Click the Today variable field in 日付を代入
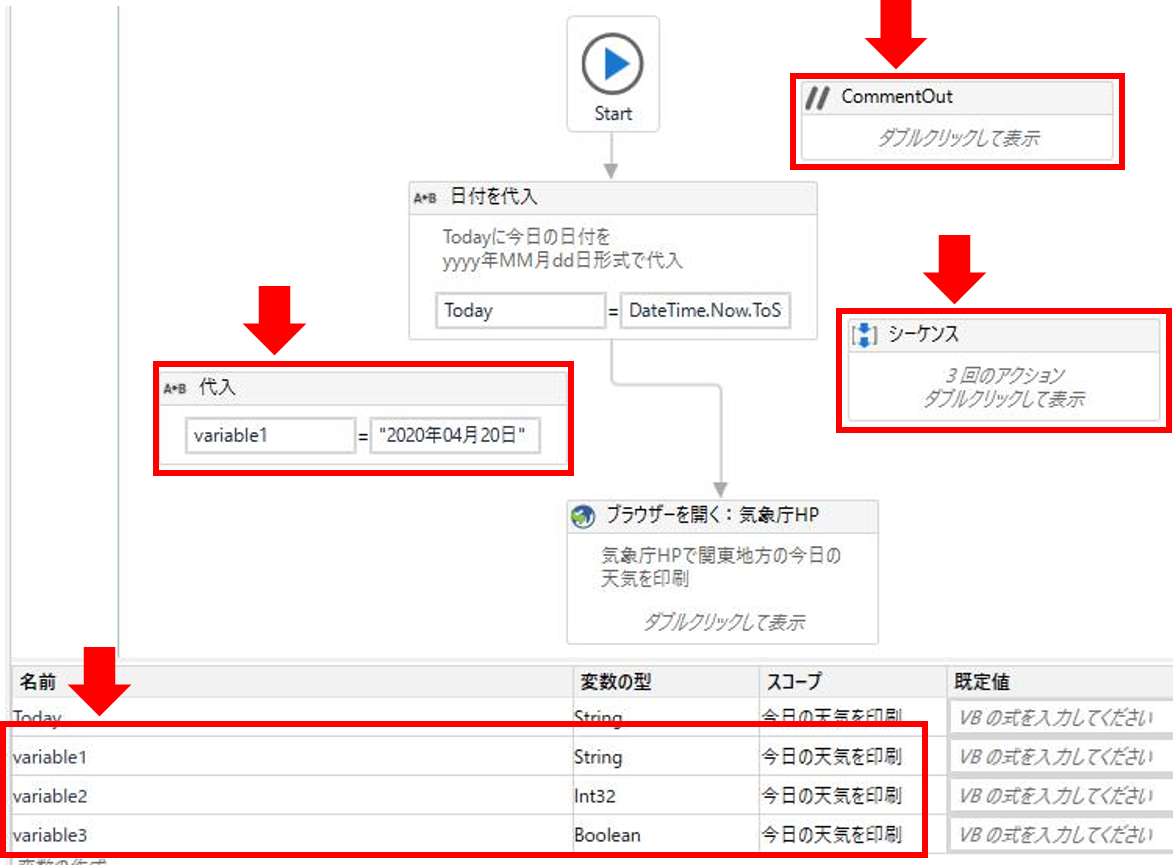Image resolution: width=1173 pixels, height=865 pixels. point(520,310)
